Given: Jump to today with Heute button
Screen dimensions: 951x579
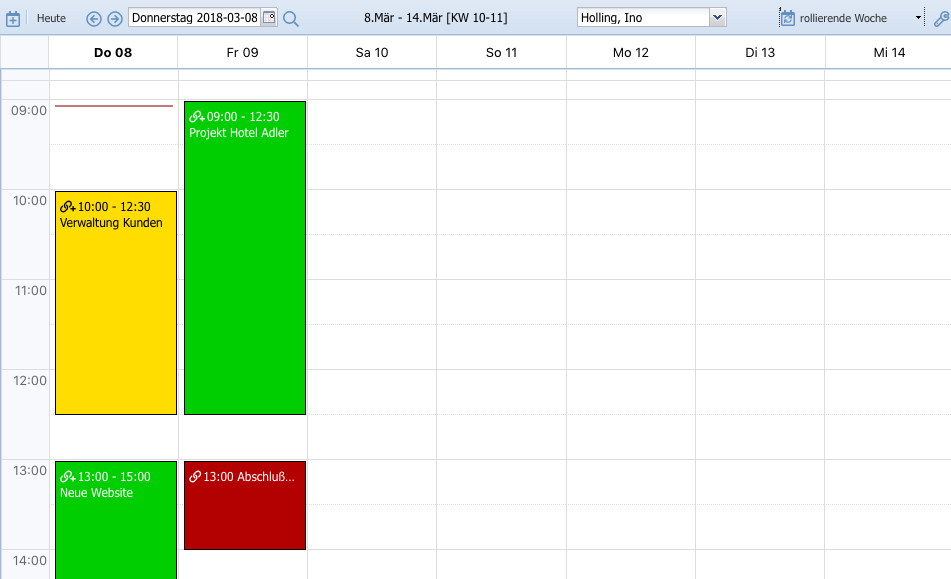Looking at the screenshot, I should click(51, 18).
